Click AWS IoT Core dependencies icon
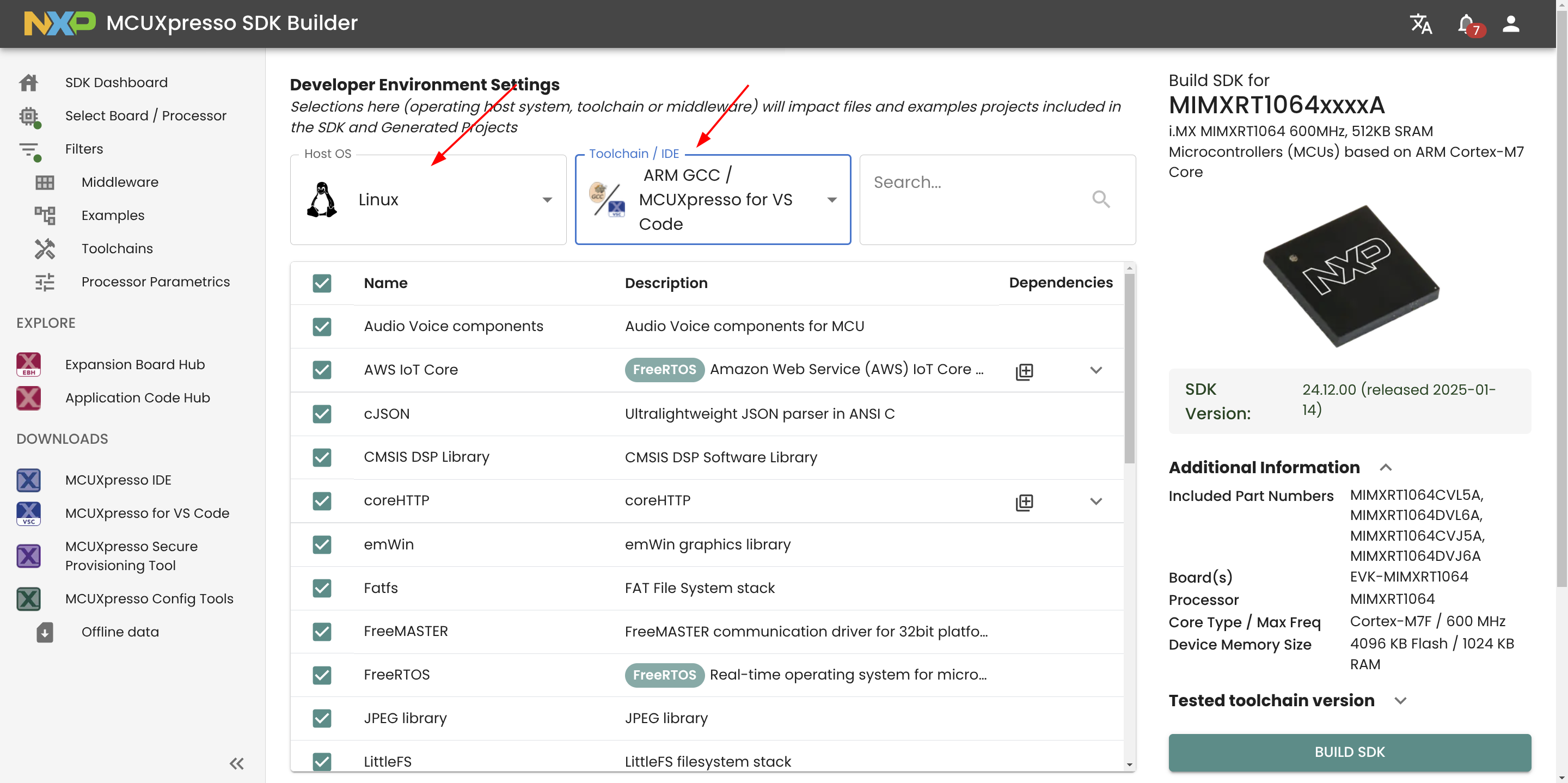The image size is (1568, 783). (1025, 371)
